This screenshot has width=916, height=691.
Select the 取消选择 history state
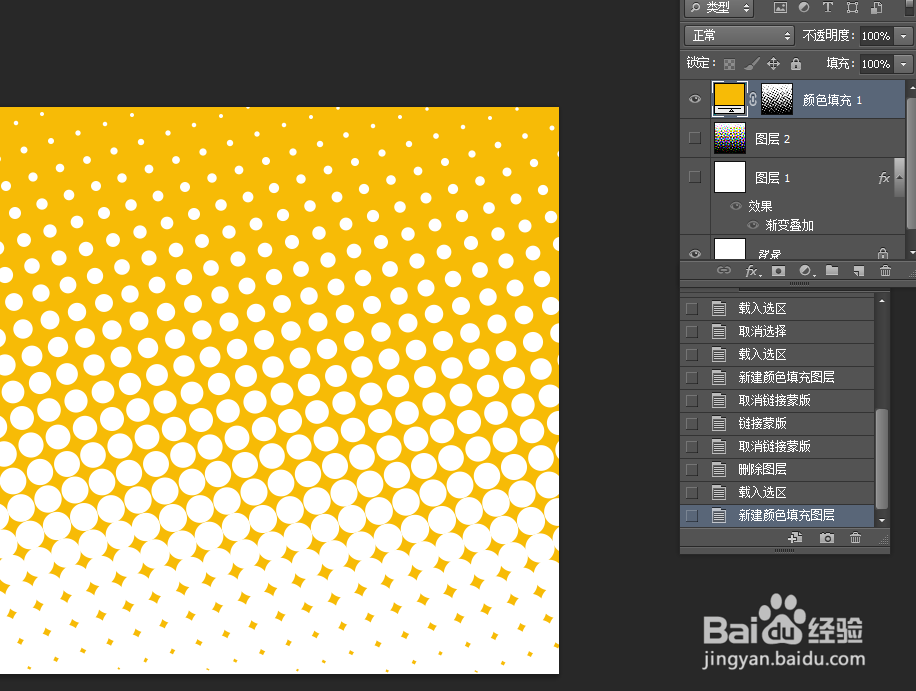(x=777, y=332)
